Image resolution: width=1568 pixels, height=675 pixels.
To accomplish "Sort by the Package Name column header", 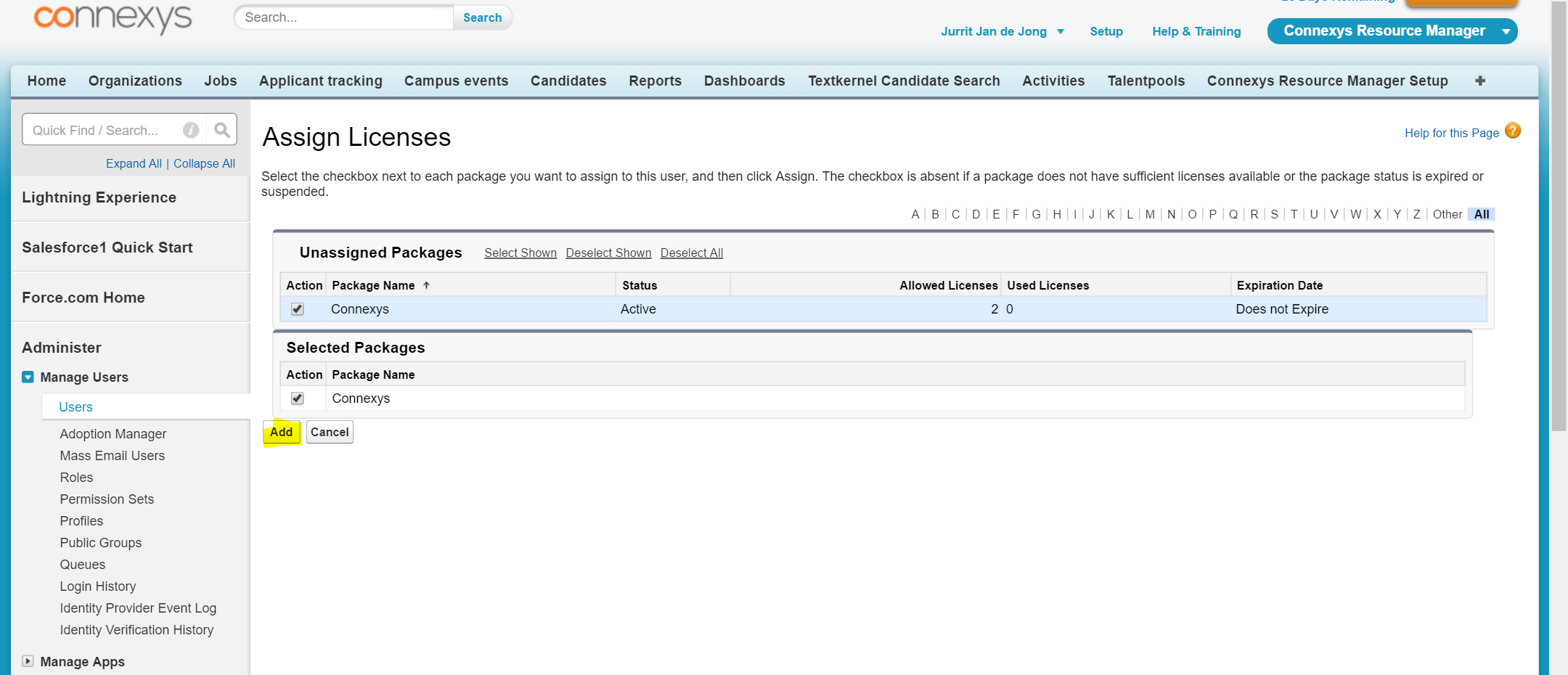I will click(x=373, y=285).
